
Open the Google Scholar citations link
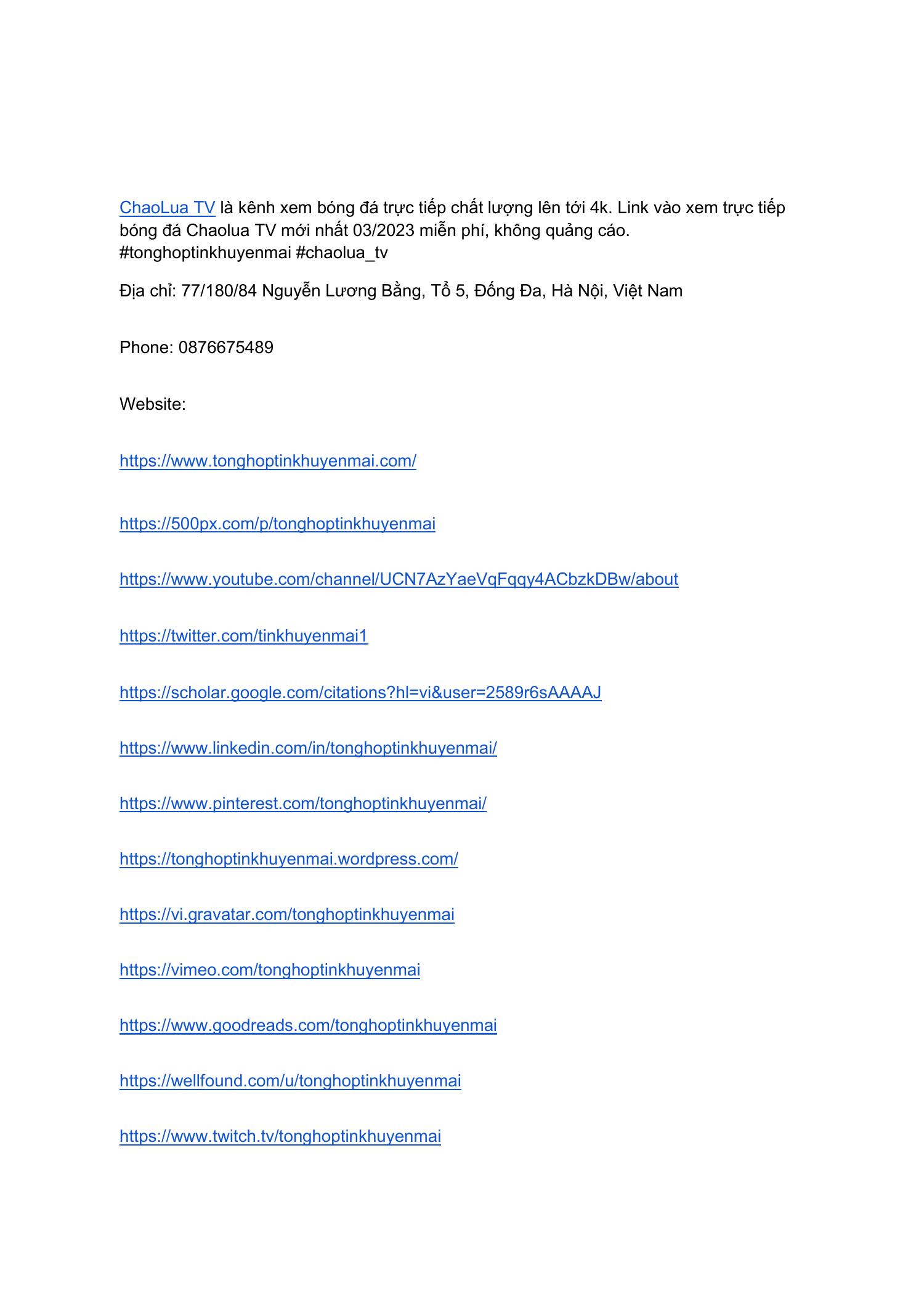pyautogui.click(x=360, y=693)
